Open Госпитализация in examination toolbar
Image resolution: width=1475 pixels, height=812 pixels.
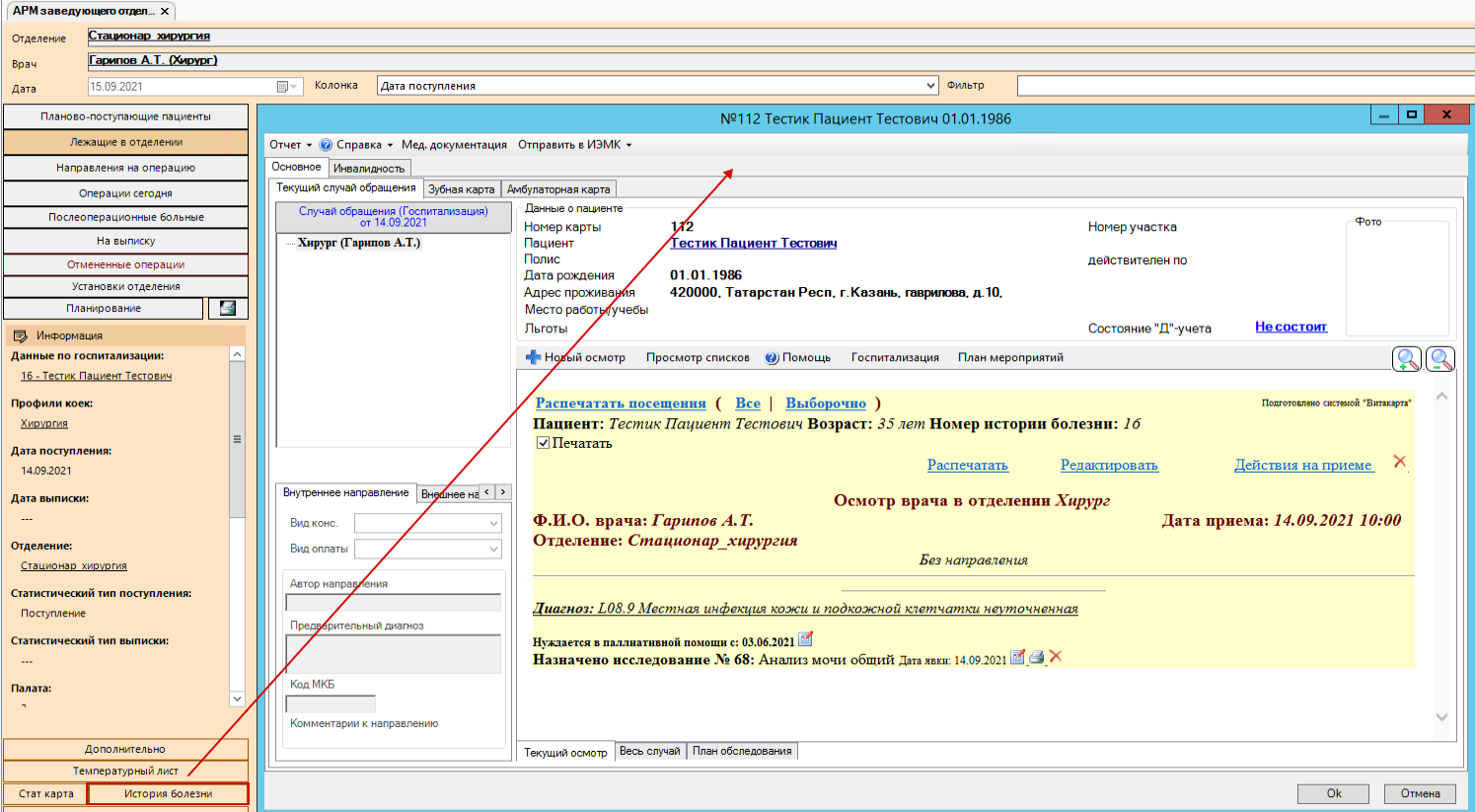(x=895, y=357)
